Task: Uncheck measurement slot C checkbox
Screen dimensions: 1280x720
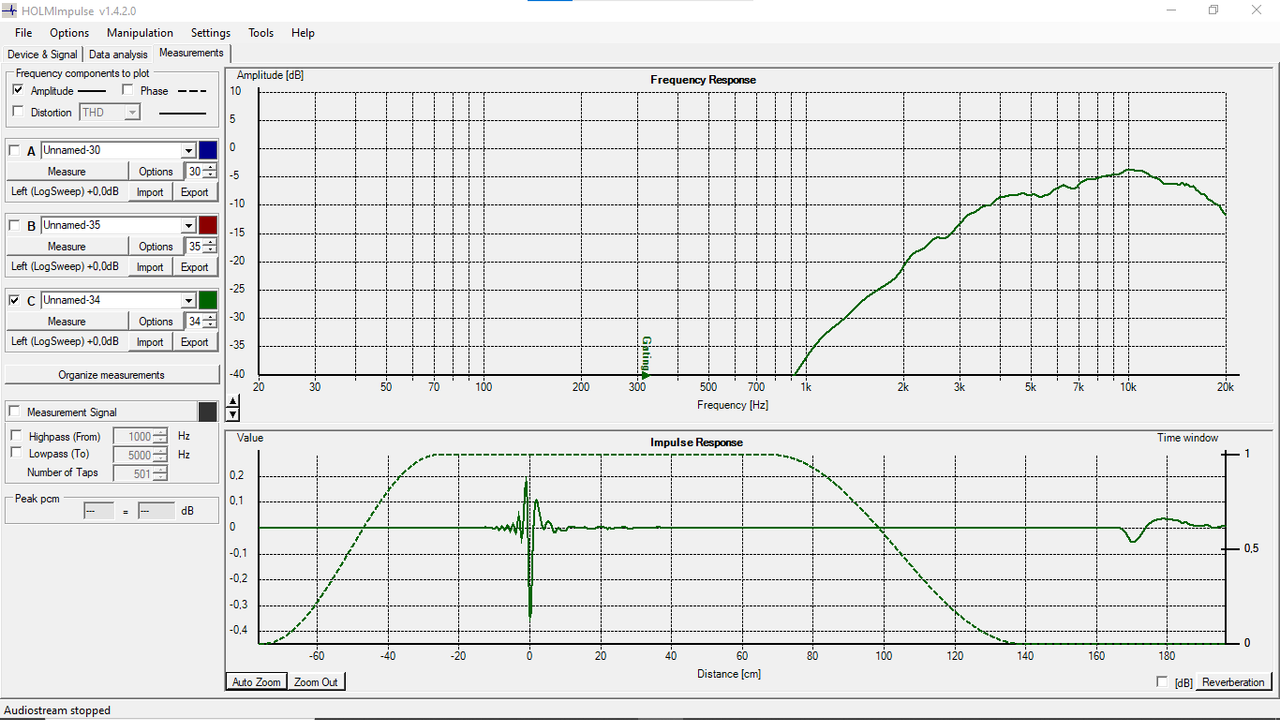Action: (x=14, y=300)
